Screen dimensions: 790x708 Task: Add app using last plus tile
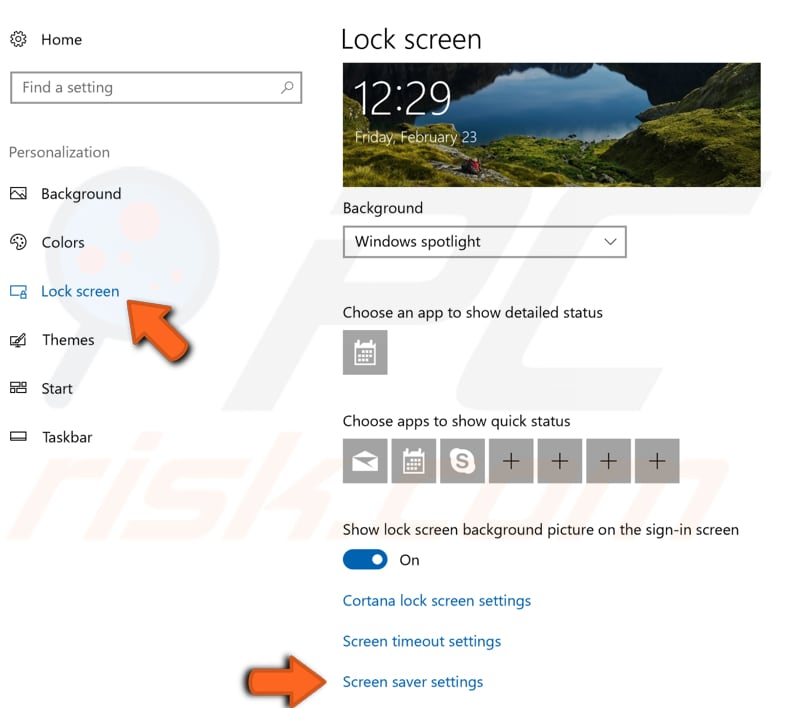[657, 461]
